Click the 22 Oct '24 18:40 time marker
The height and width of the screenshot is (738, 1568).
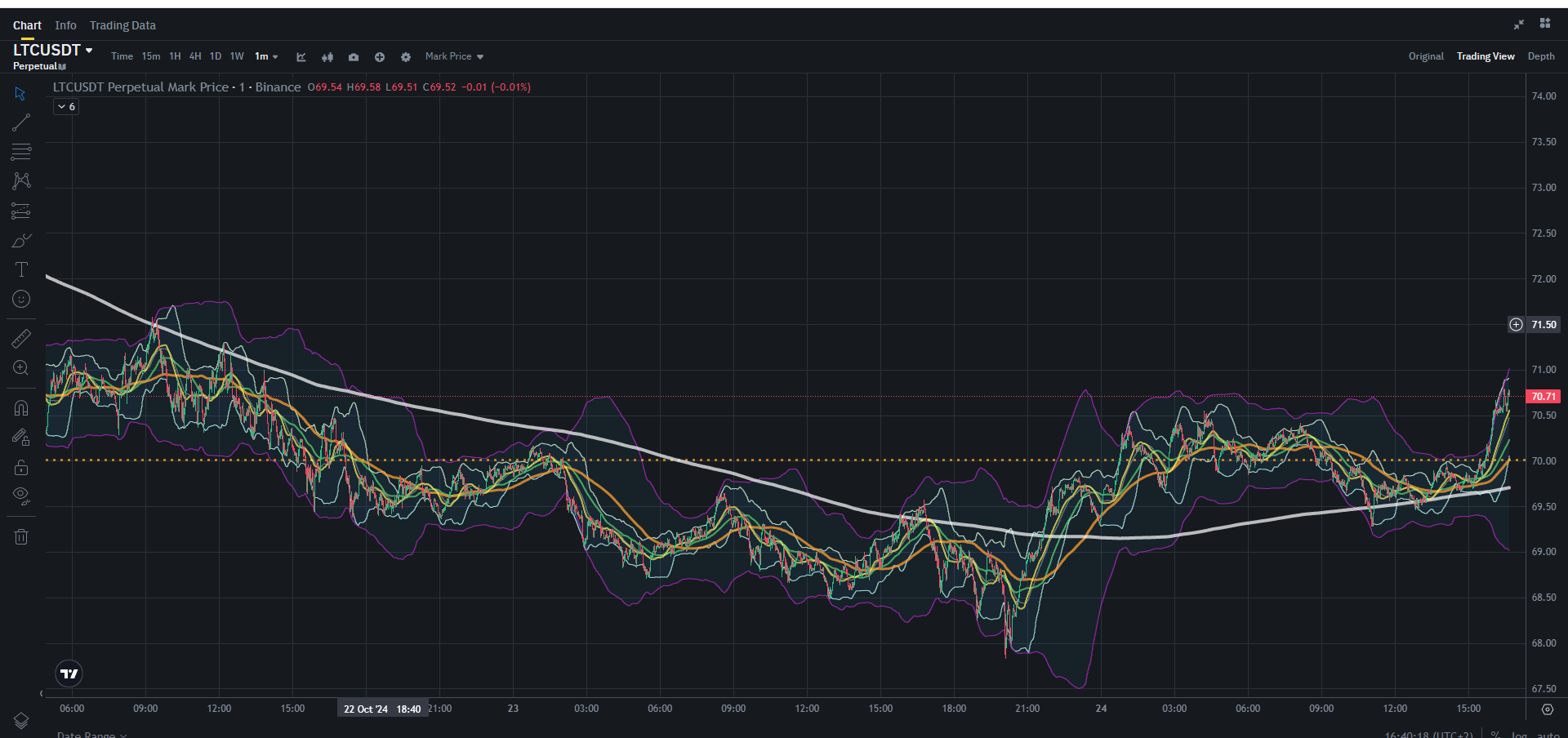382,709
